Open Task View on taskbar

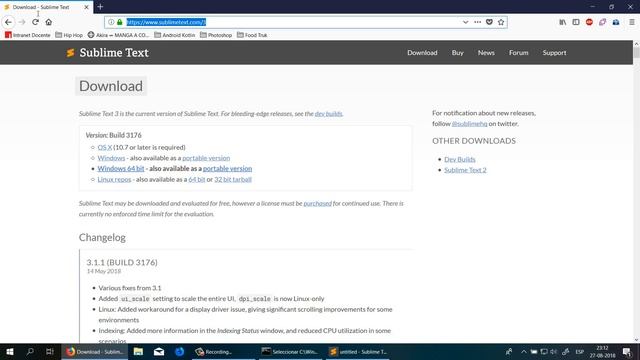49,351
